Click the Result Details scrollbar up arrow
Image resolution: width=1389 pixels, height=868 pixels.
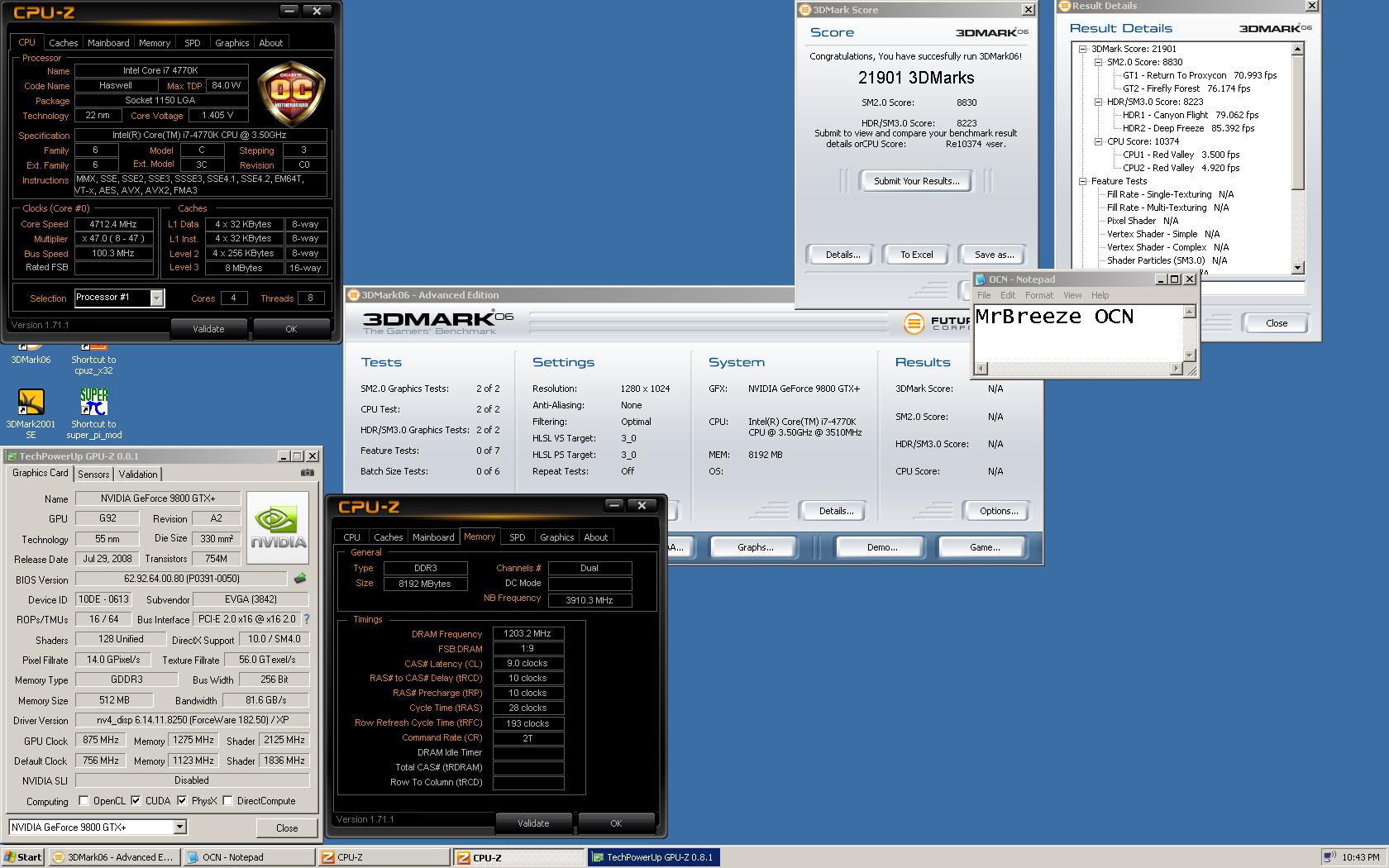(1297, 49)
